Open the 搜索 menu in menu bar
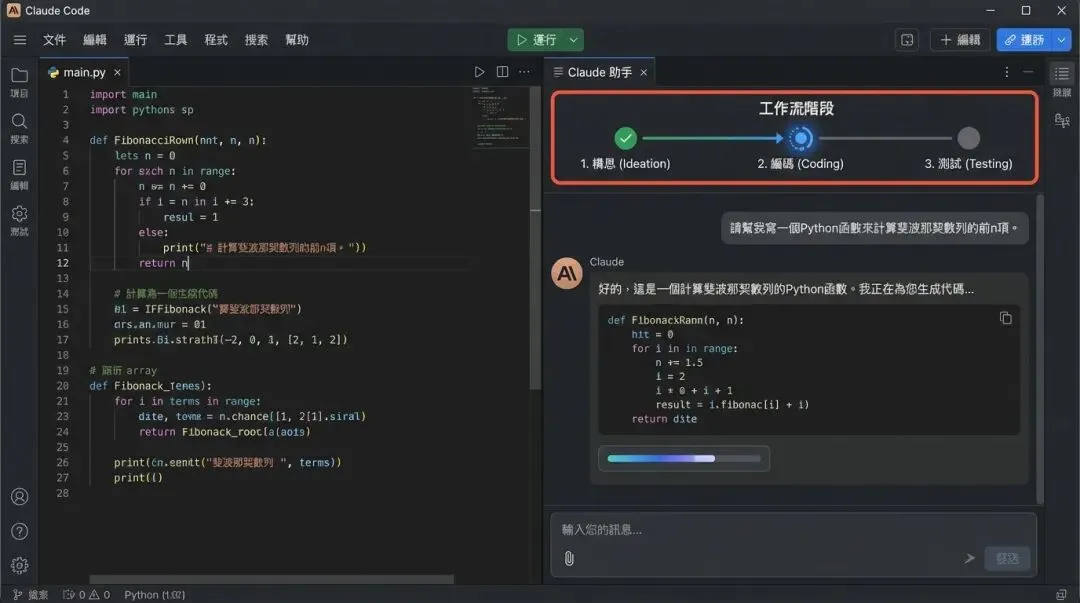Image resolution: width=1080 pixels, height=603 pixels. 256,40
